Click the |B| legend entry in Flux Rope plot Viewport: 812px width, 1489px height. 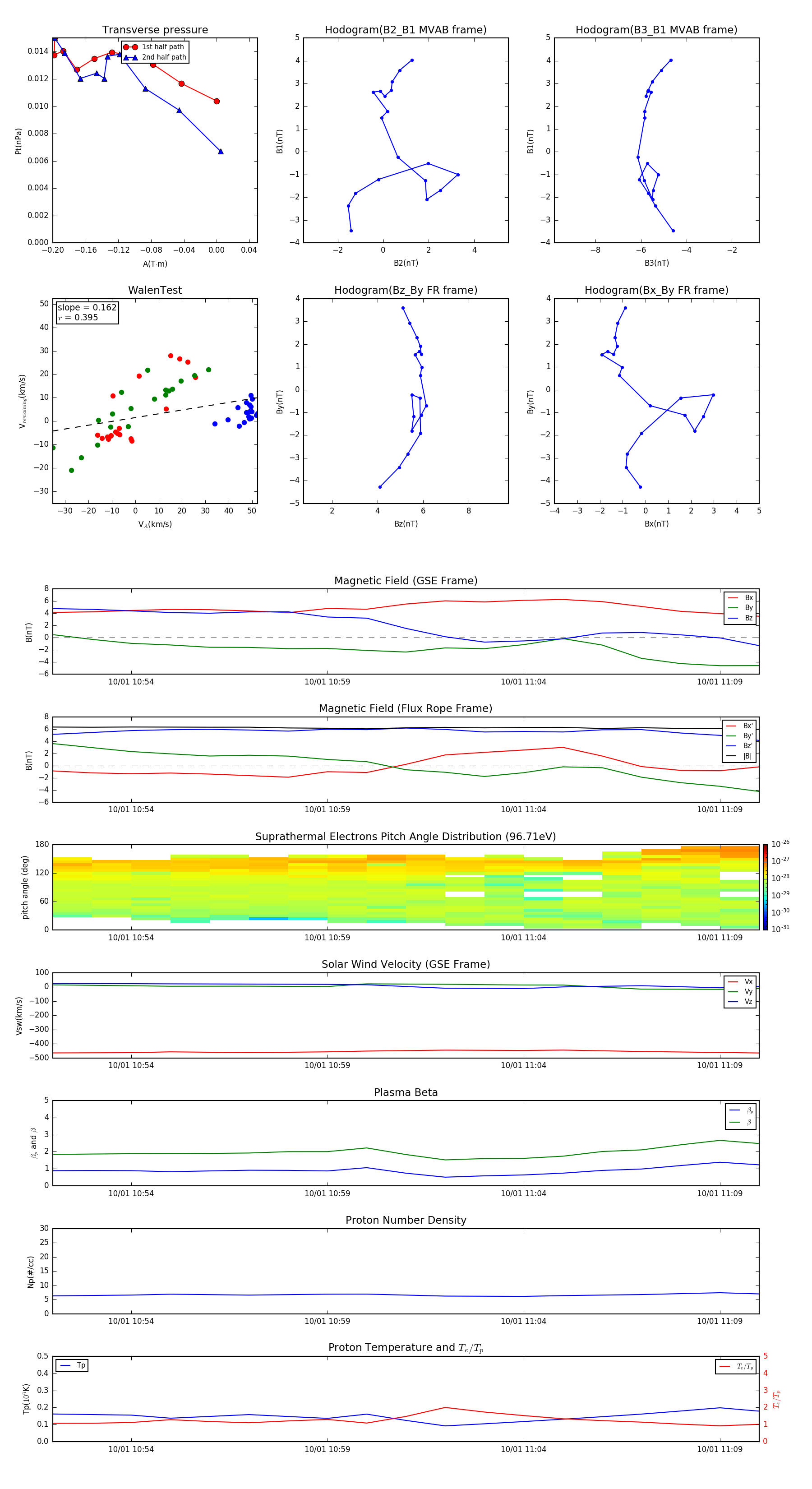[x=740, y=756]
